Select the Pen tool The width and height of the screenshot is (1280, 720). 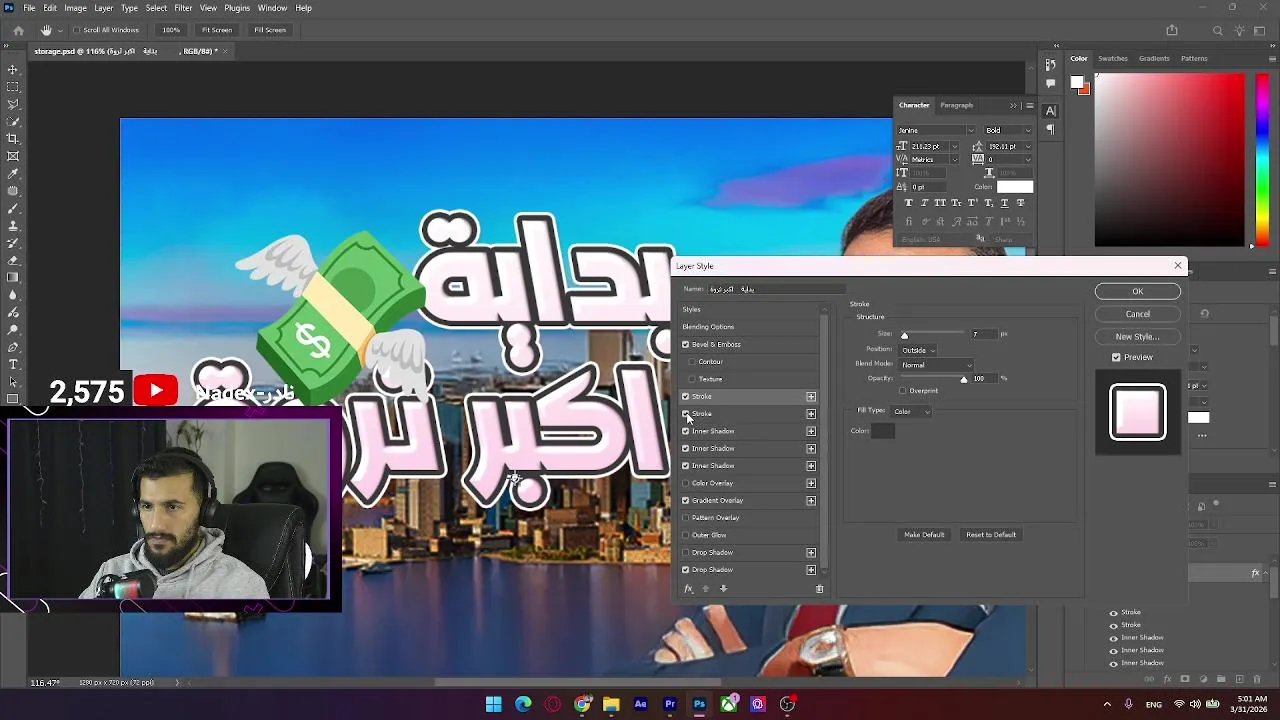[x=13, y=347]
